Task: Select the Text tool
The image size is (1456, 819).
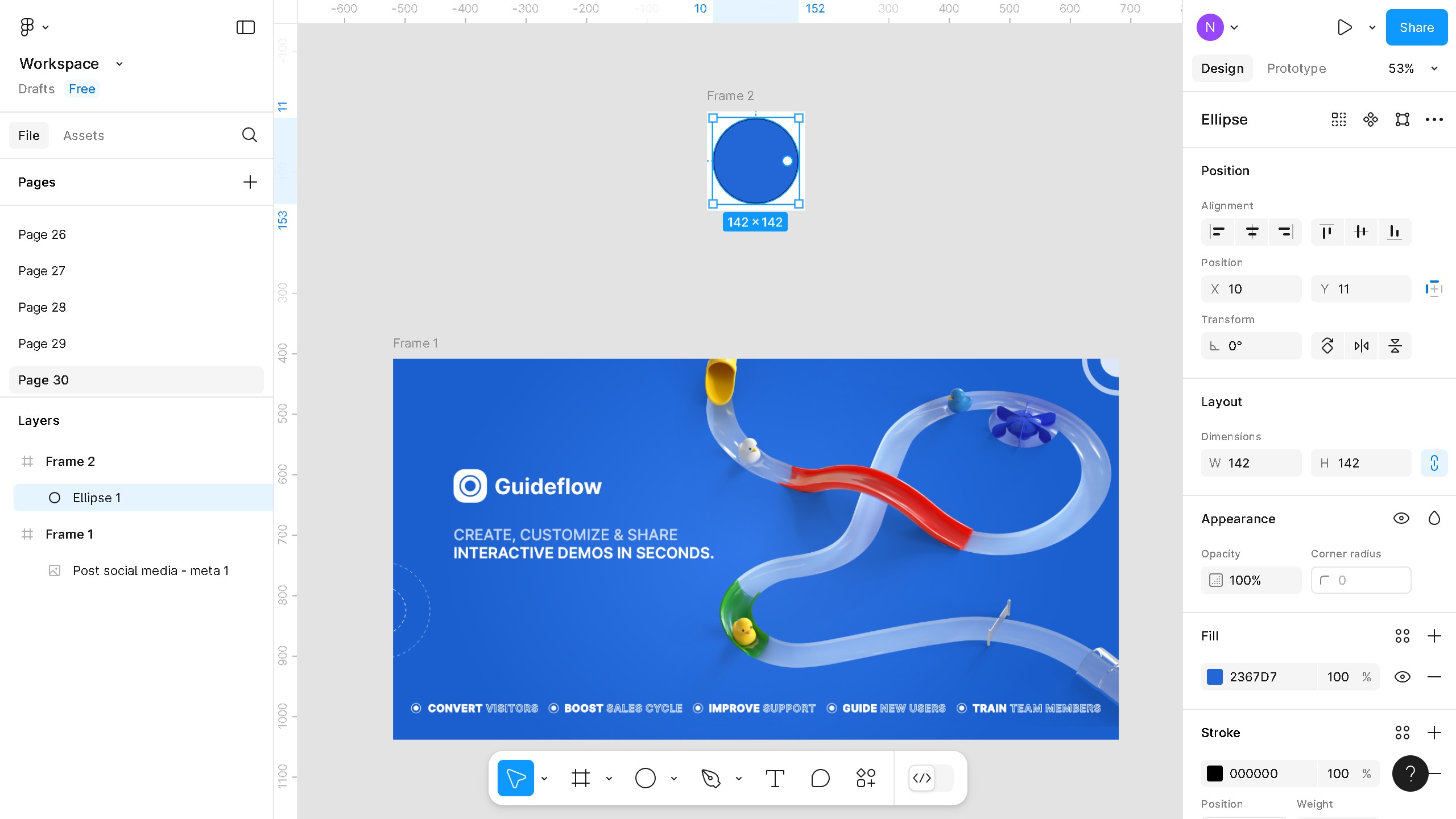Action: pyautogui.click(x=775, y=778)
